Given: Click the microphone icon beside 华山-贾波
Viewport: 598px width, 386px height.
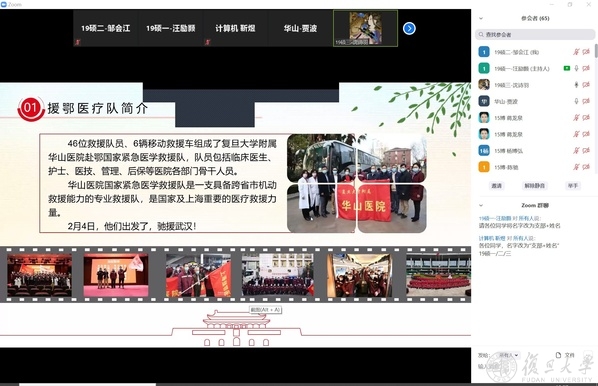Looking at the screenshot, I should (x=576, y=101).
